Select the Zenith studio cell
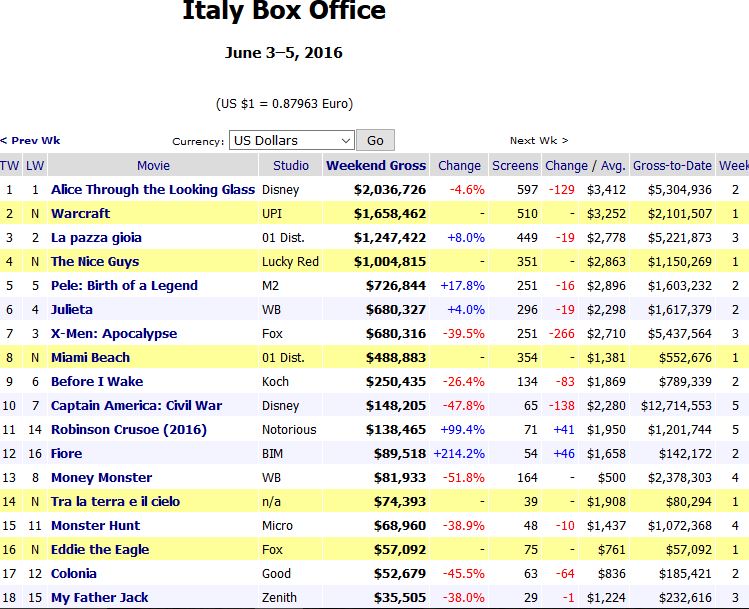This screenshot has width=749, height=609. click(x=279, y=598)
